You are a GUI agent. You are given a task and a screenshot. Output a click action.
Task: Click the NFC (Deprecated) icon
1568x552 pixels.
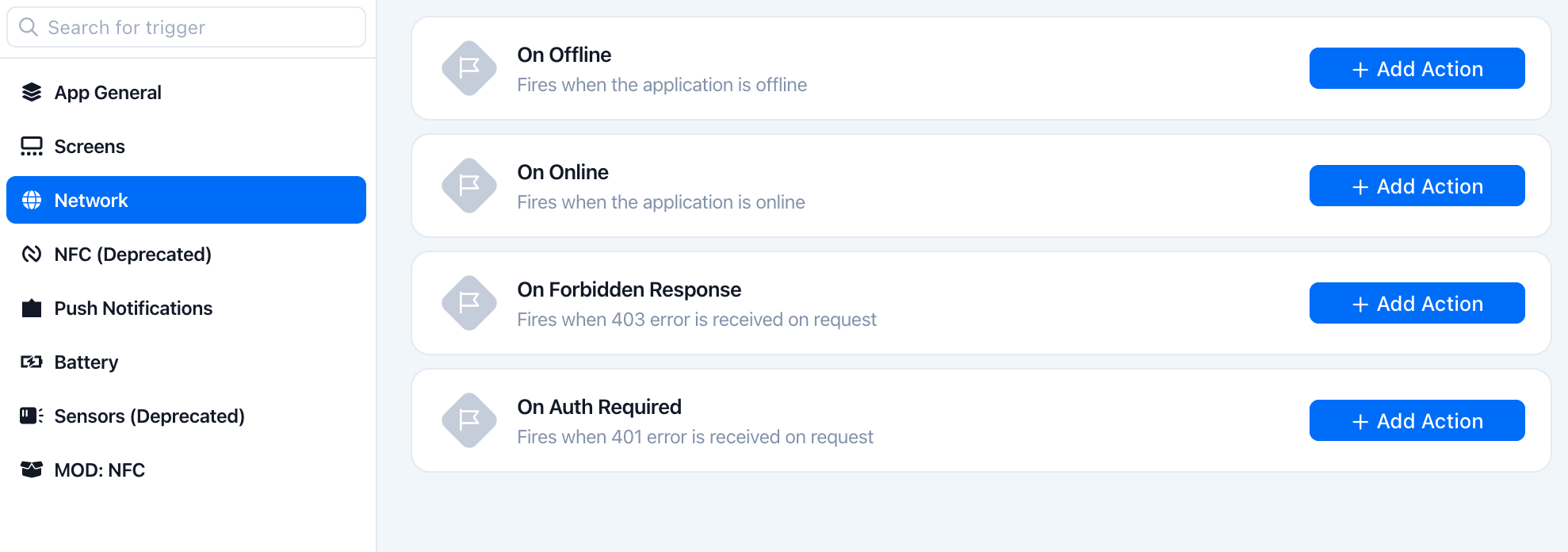tap(32, 255)
